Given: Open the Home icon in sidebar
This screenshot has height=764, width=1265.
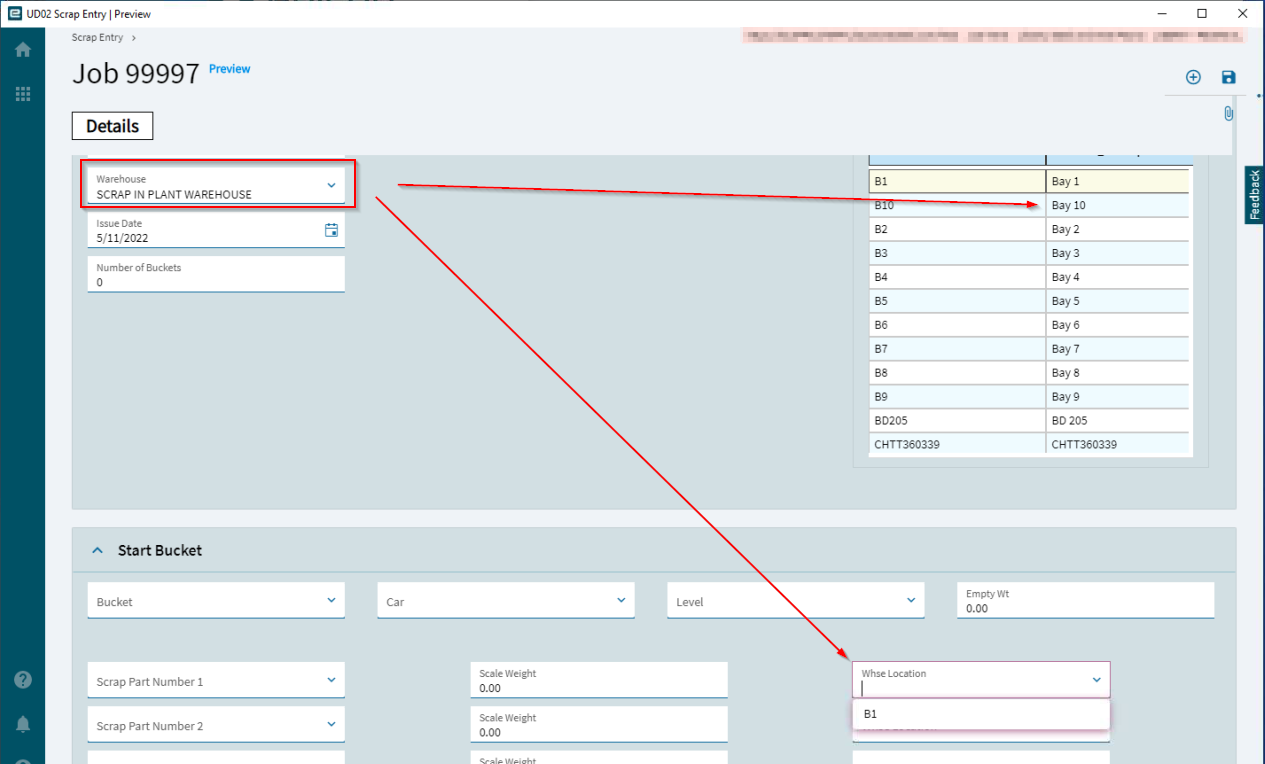Looking at the screenshot, I should click(x=22, y=50).
